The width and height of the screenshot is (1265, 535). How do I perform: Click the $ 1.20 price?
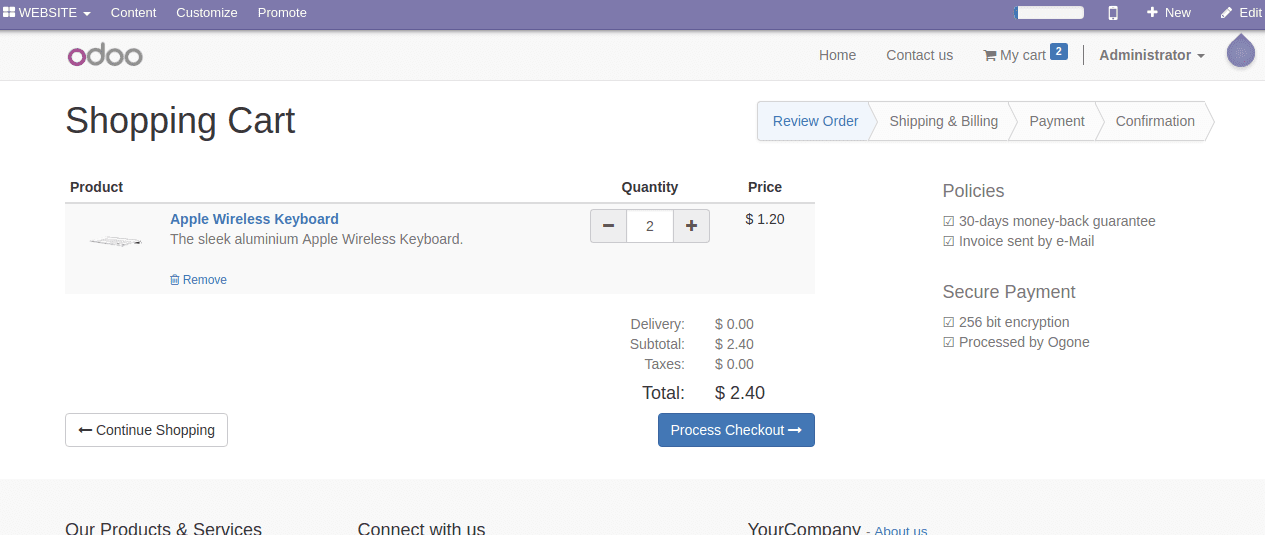click(765, 219)
